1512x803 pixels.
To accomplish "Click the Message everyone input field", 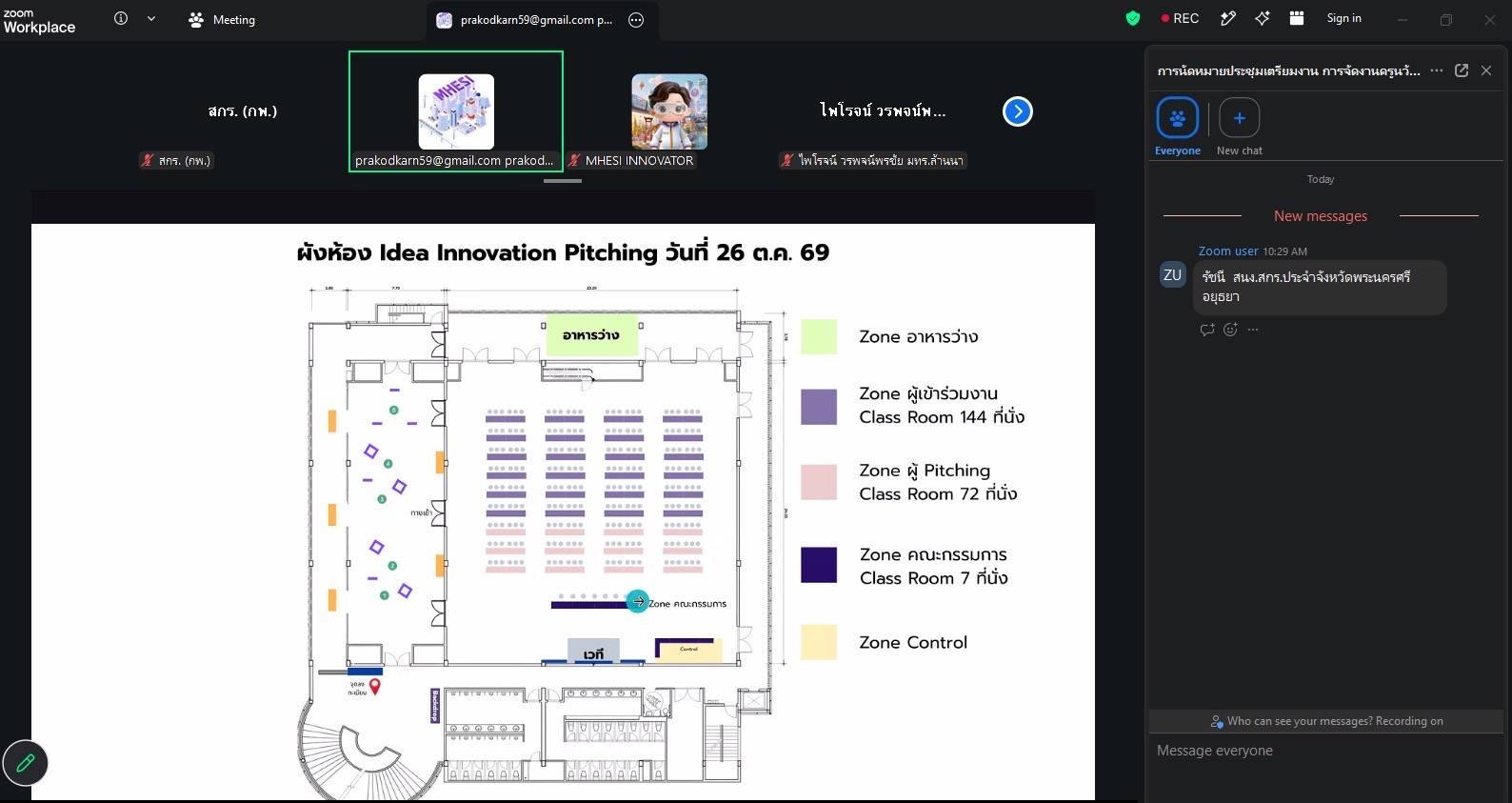I will click(1325, 752).
